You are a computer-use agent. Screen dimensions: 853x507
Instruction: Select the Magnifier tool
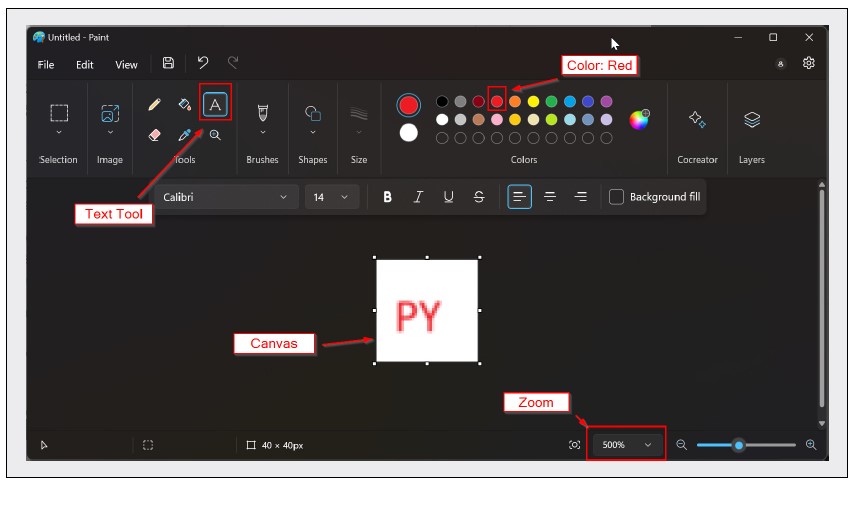214,135
